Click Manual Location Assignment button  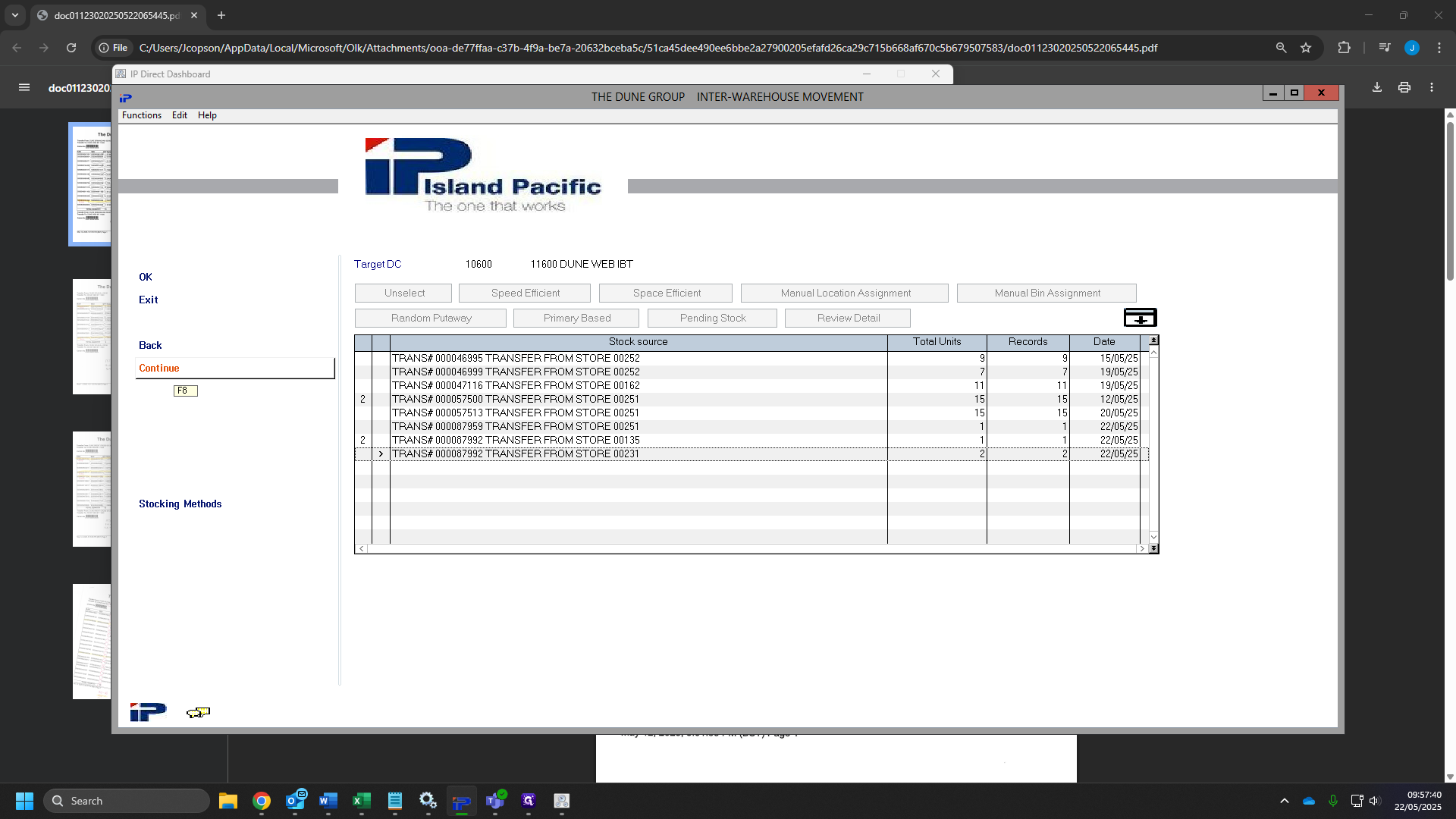tap(845, 293)
